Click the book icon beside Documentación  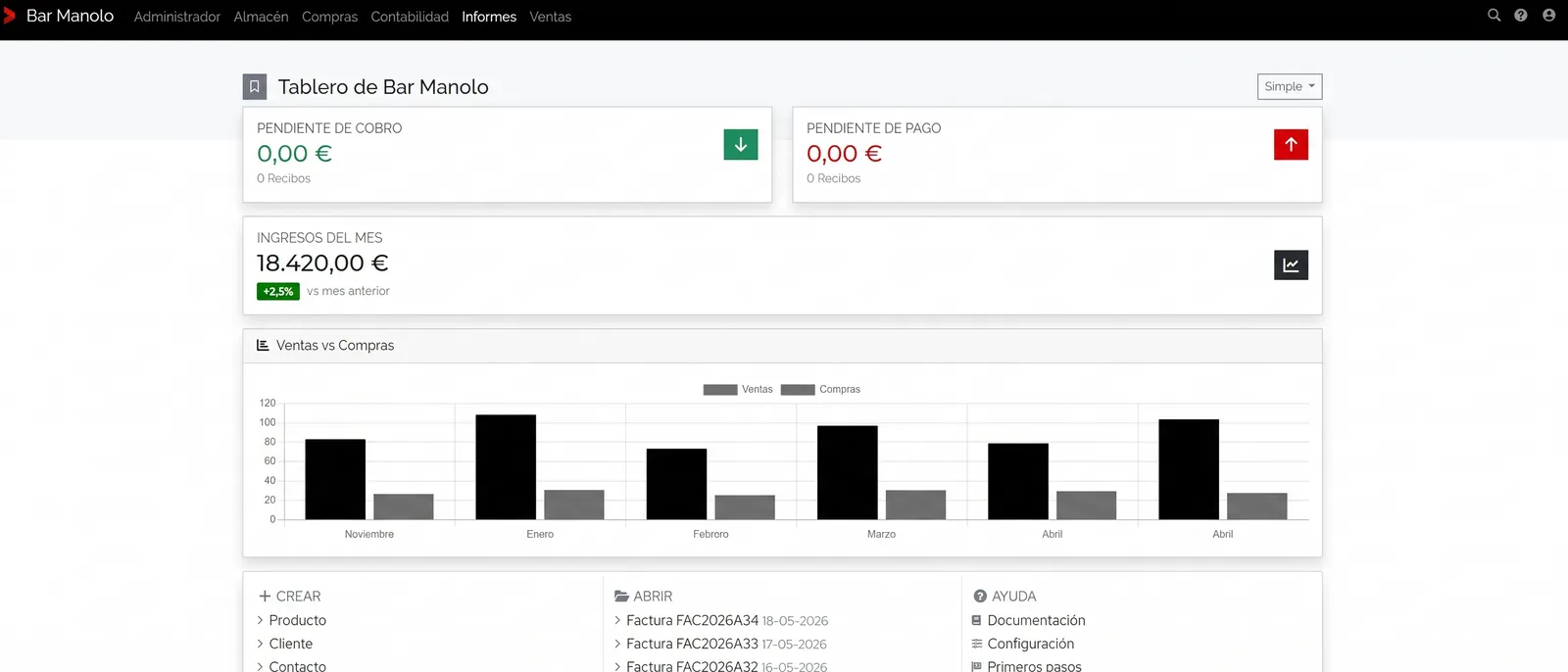tap(976, 620)
